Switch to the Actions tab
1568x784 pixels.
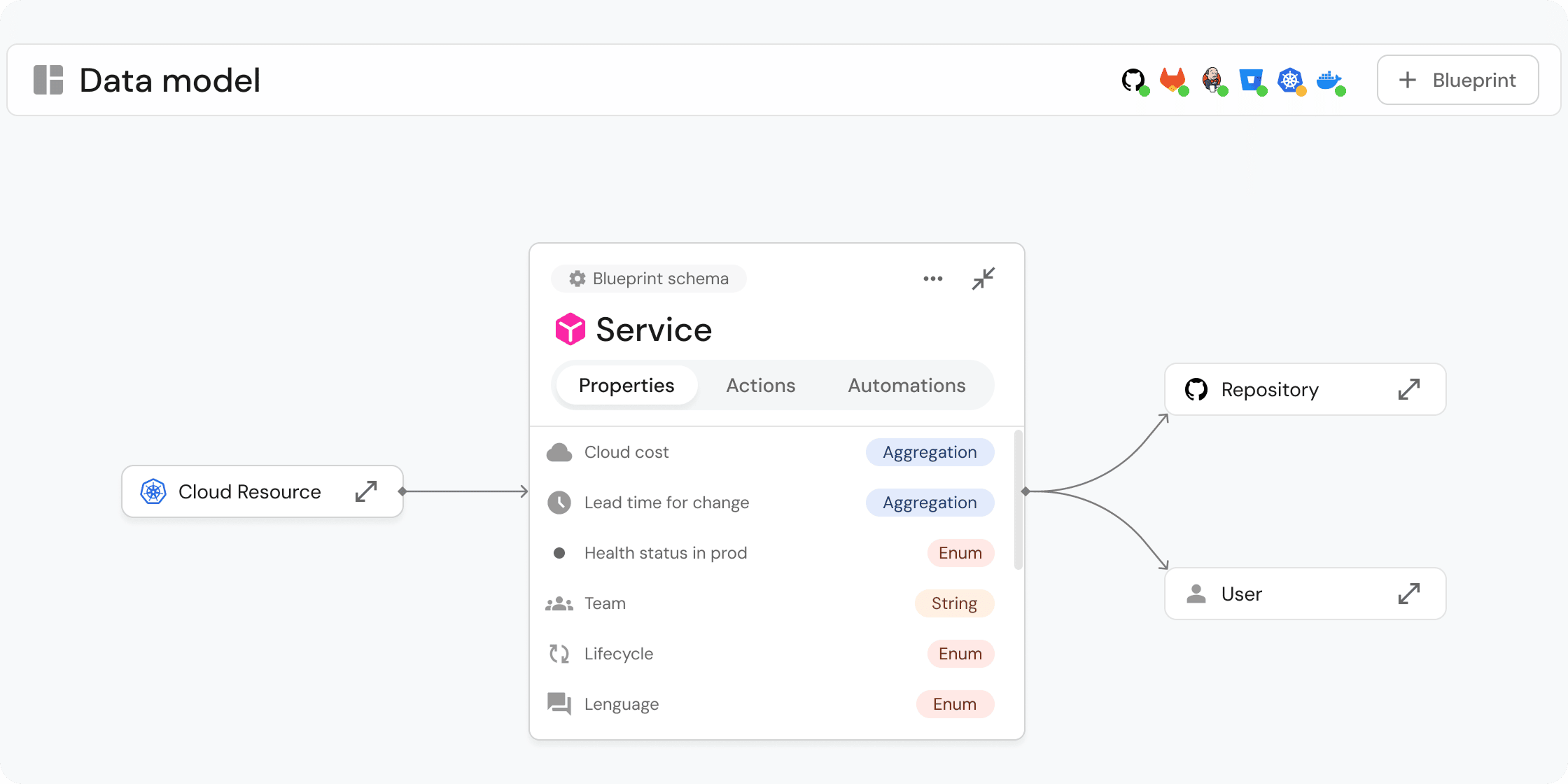coord(760,386)
